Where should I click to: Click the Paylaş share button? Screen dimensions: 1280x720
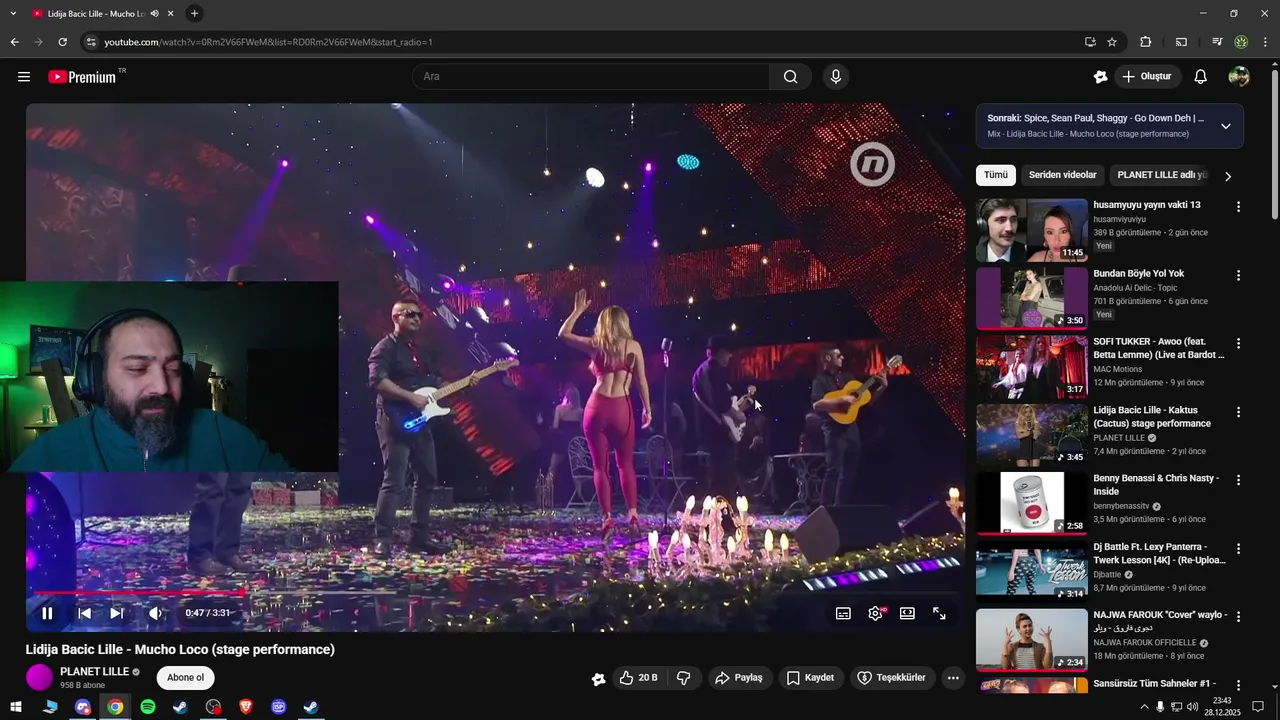(x=738, y=678)
